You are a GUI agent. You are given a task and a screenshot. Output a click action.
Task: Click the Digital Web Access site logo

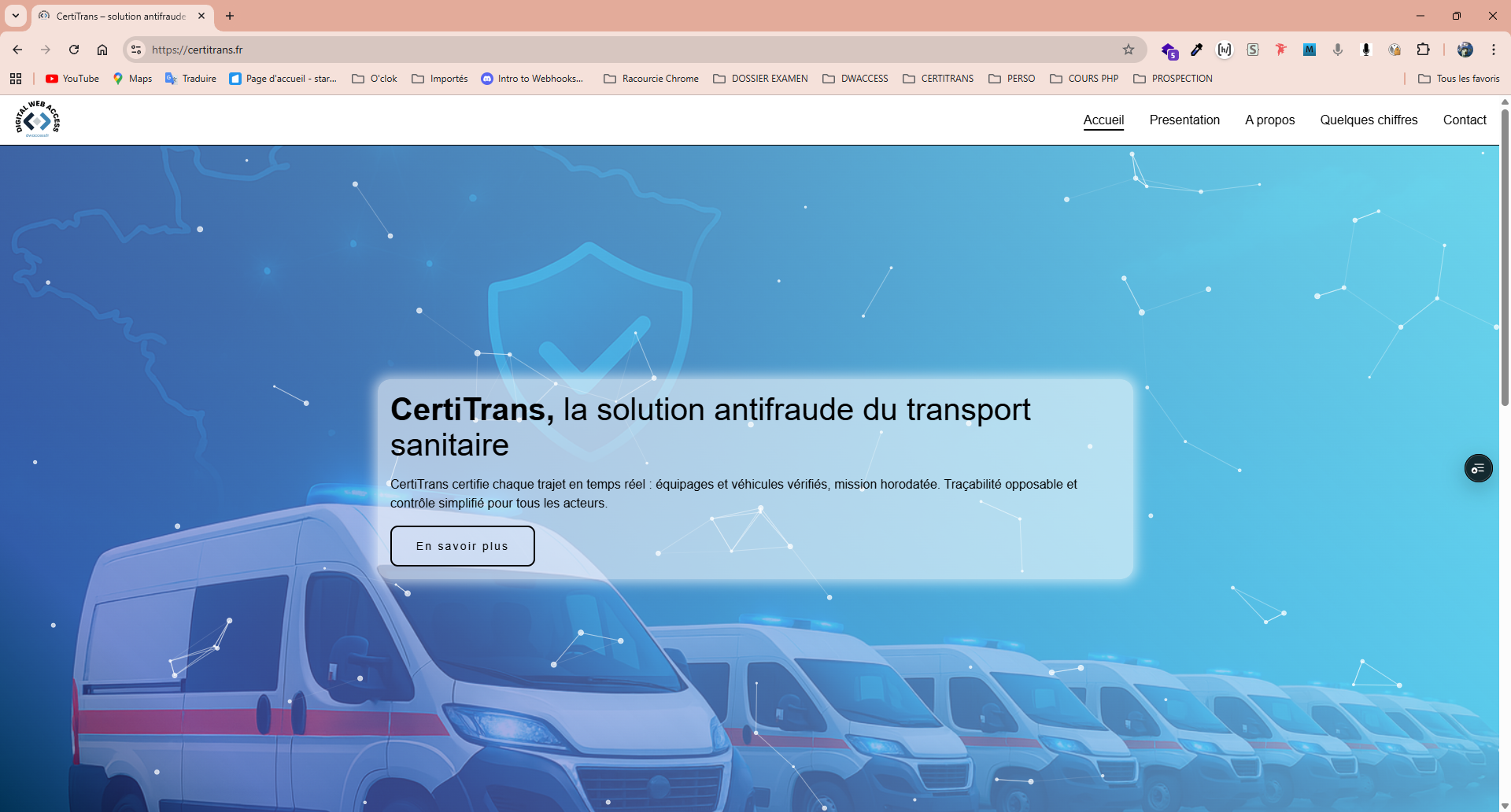coord(38,120)
